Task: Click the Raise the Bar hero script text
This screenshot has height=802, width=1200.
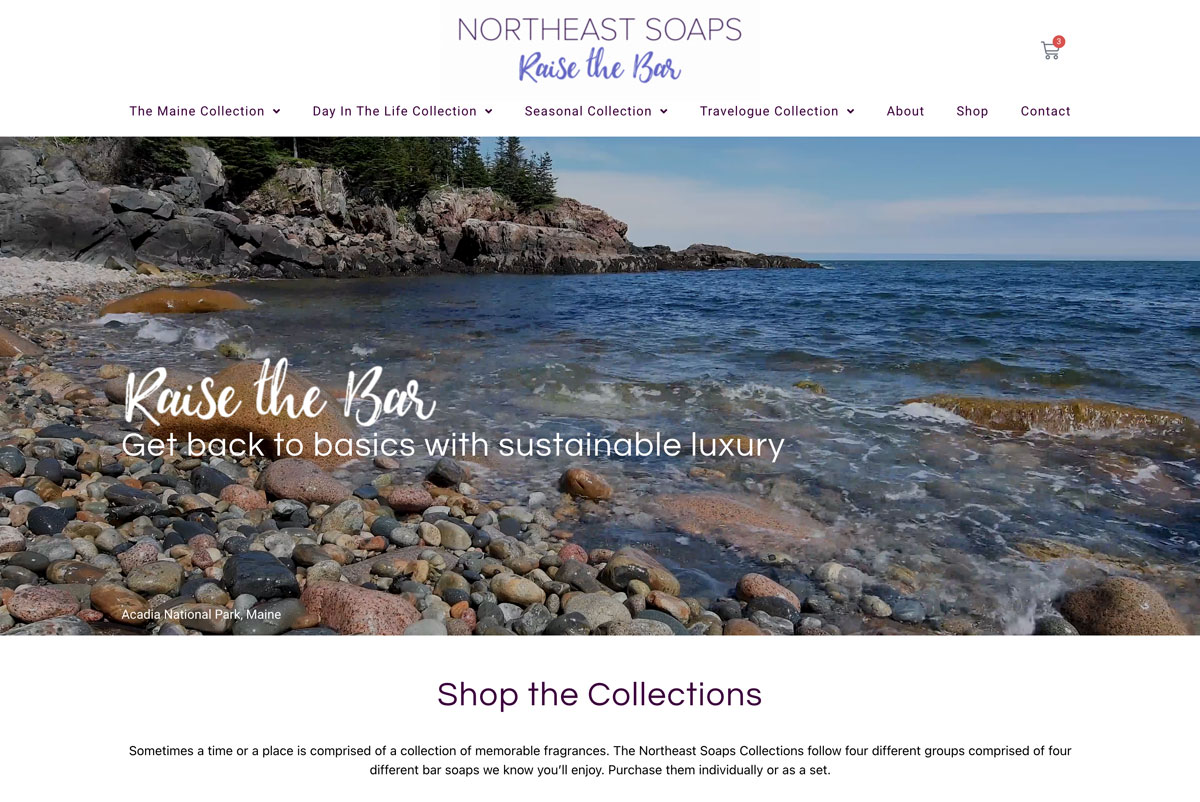Action: click(x=280, y=395)
